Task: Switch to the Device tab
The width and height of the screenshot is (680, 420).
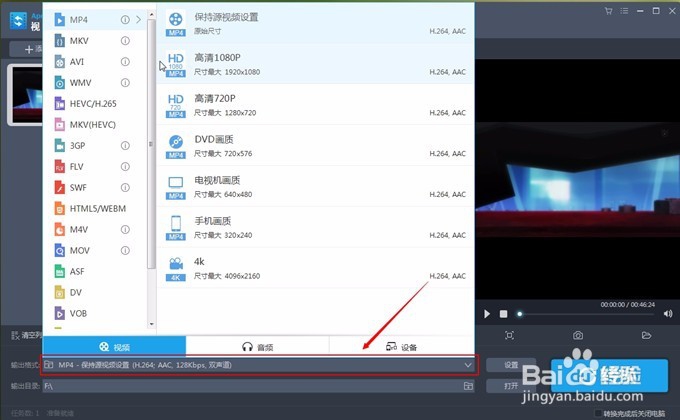Action: [x=402, y=346]
